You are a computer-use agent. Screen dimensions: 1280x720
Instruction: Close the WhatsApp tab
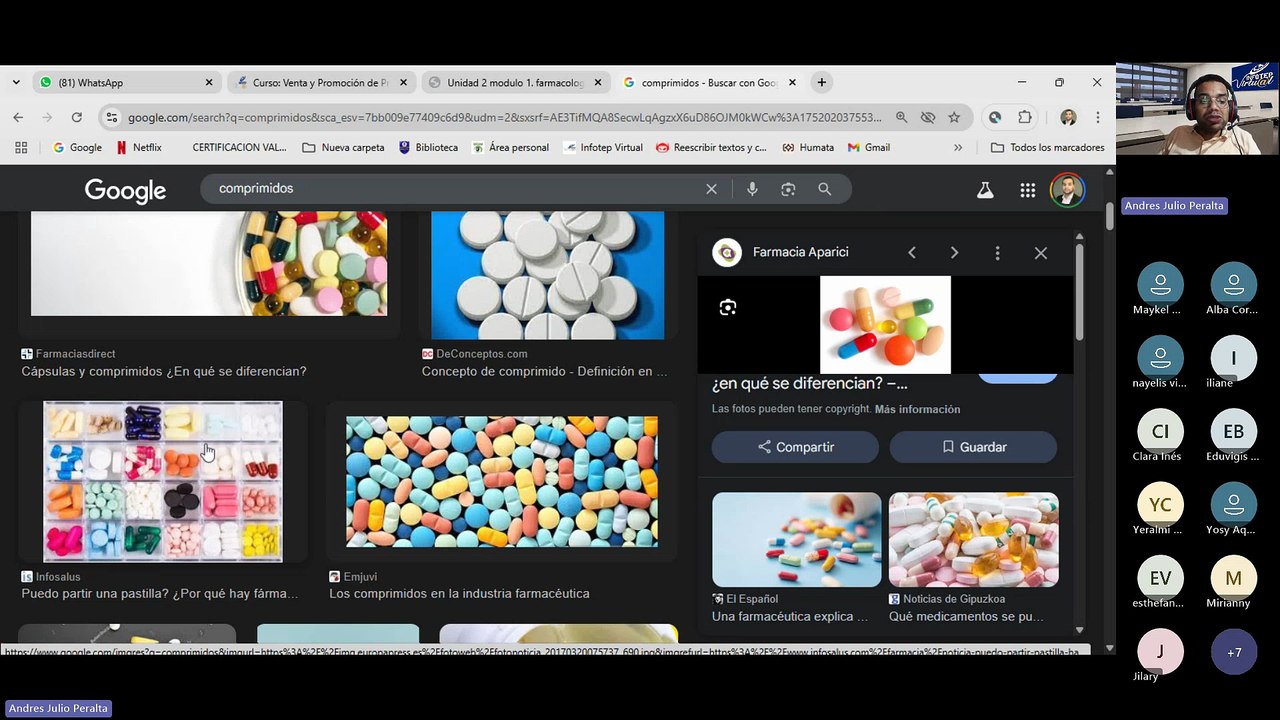(x=209, y=83)
